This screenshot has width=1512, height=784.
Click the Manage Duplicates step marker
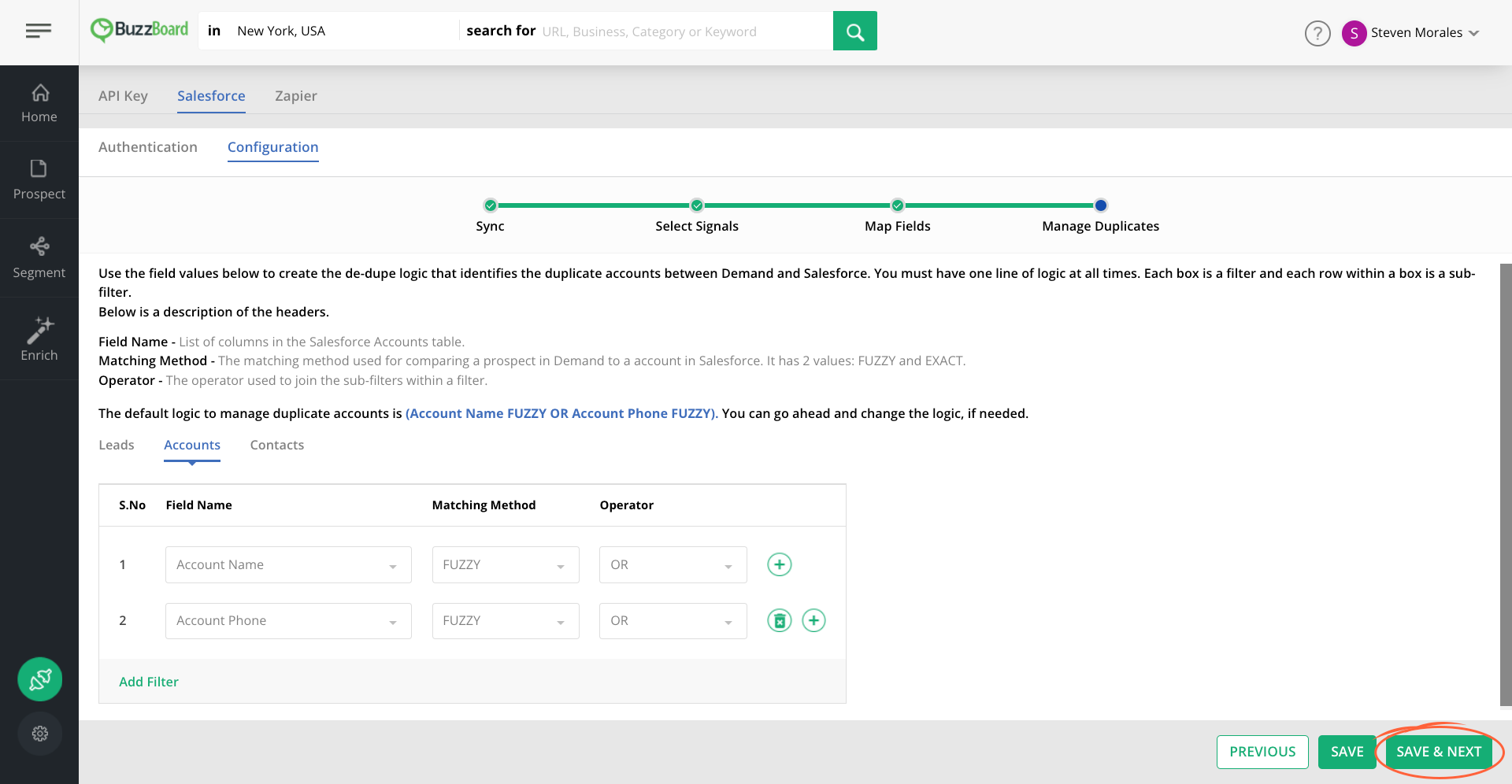[x=1101, y=205]
